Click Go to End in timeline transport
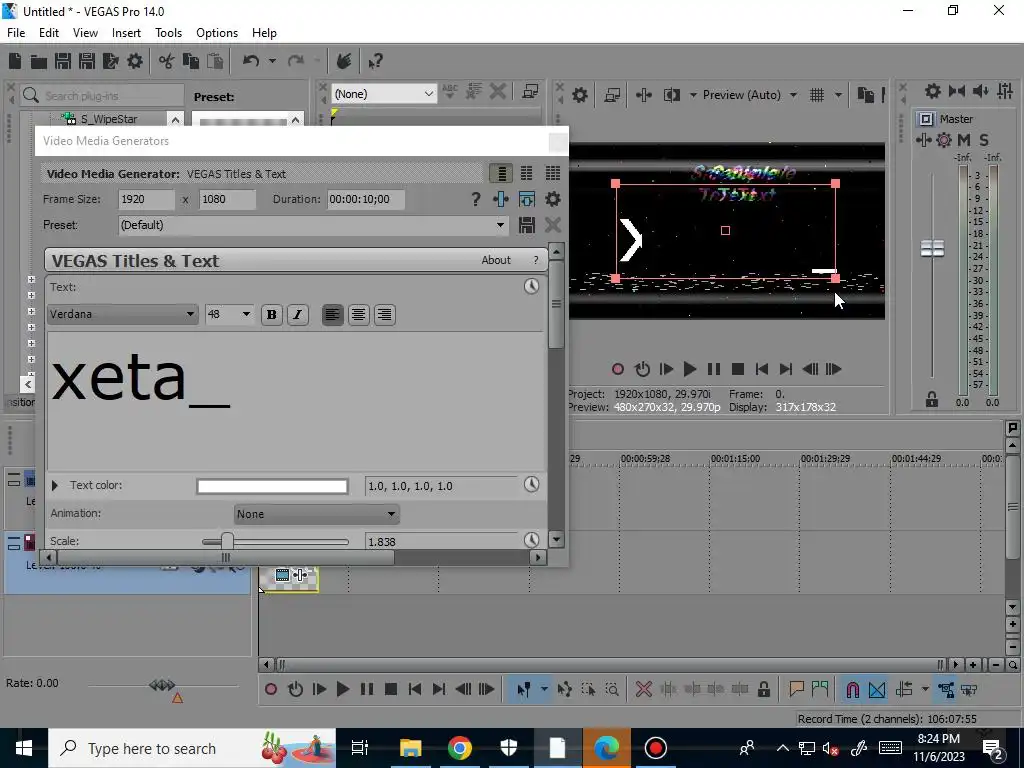The width and height of the screenshot is (1024, 768). point(439,689)
